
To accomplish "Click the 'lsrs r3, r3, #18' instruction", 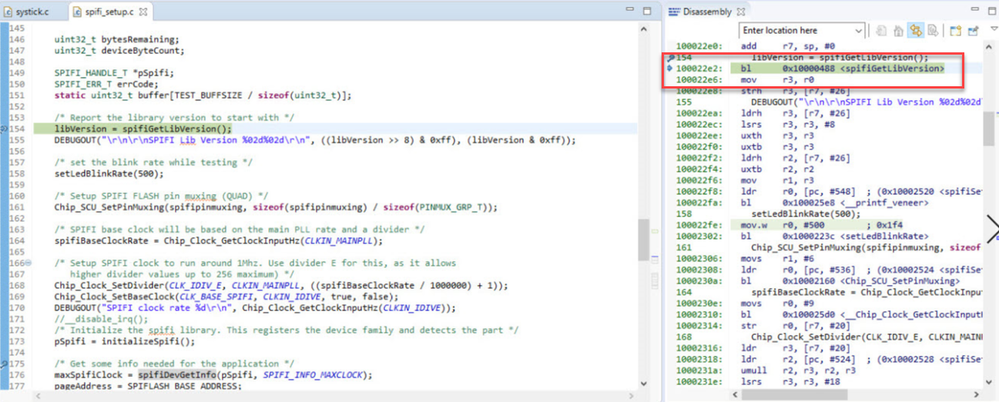I will click(x=790, y=381).
